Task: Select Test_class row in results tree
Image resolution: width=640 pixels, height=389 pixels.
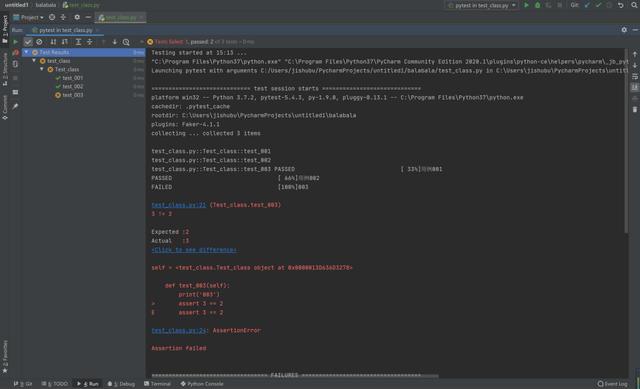Action: [x=83, y=69]
